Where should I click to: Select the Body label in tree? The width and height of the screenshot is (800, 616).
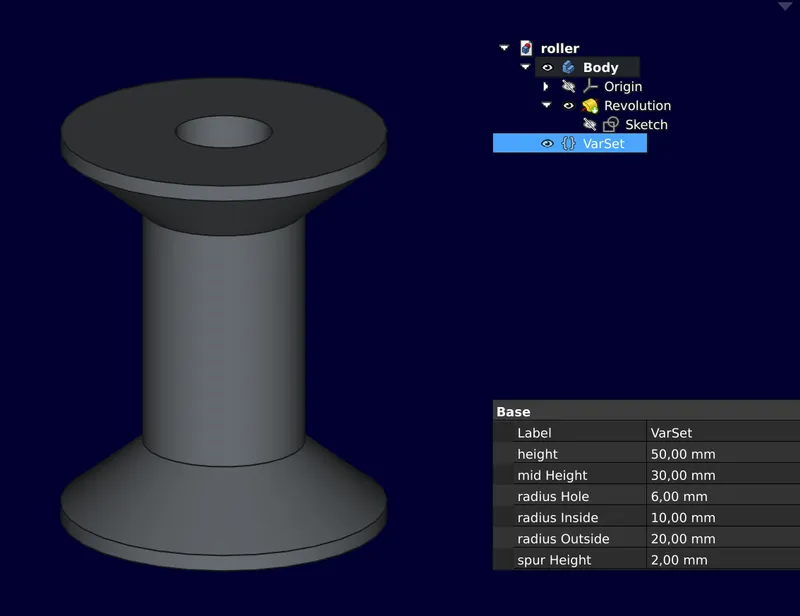tap(601, 67)
